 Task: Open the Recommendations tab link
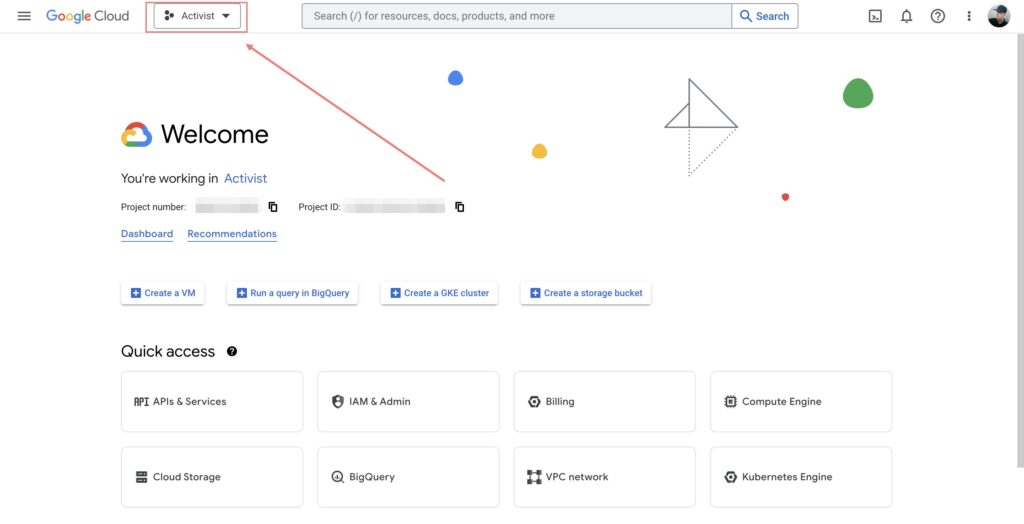point(232,234)
